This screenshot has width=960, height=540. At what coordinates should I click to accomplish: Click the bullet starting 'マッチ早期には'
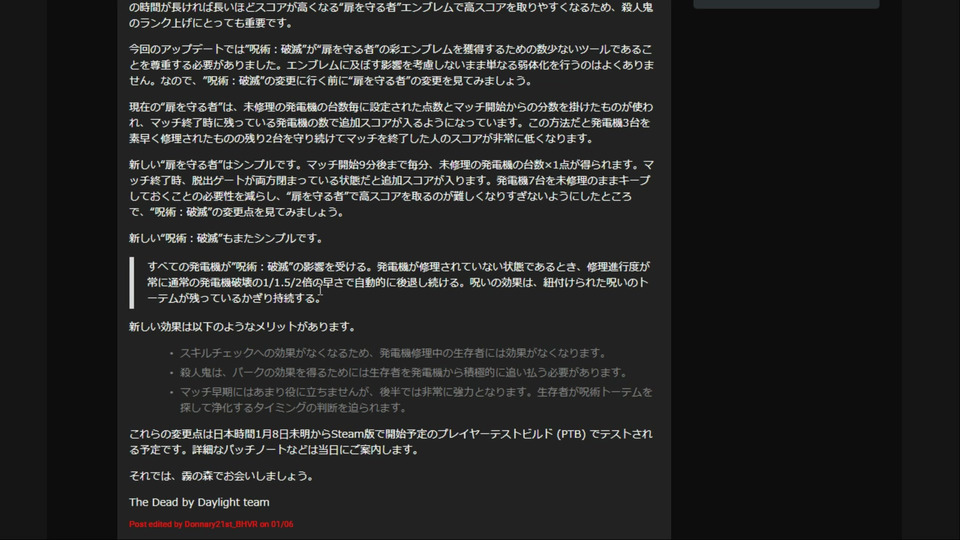(416, 400)
